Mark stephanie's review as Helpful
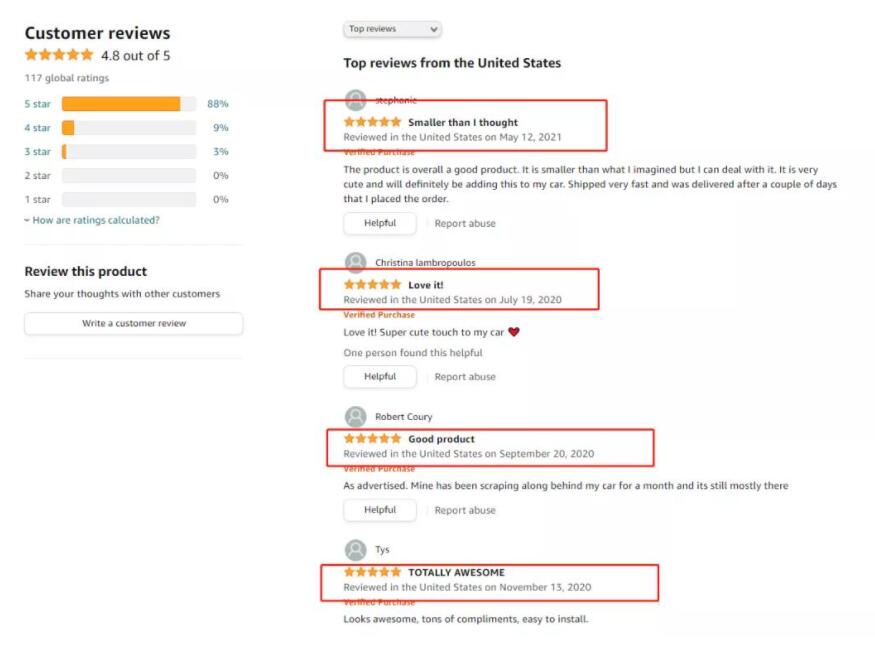This screenshot has height=657, width=875. (380, 223)
